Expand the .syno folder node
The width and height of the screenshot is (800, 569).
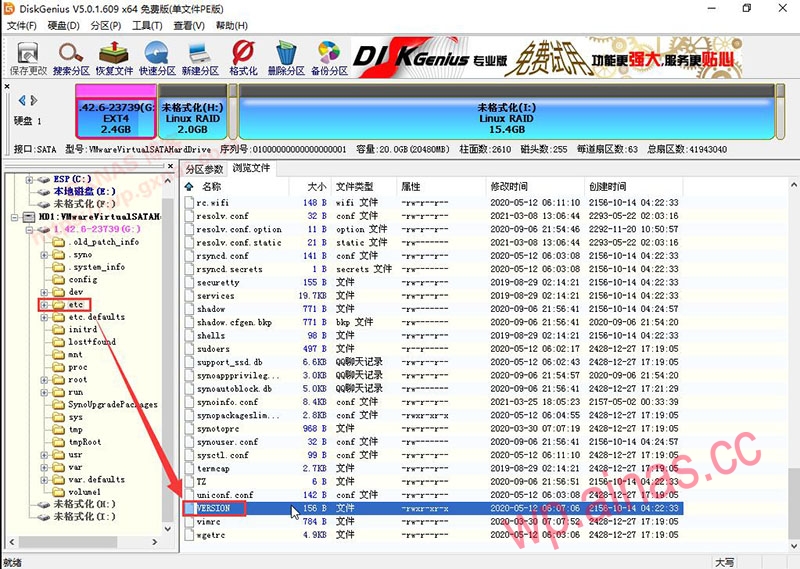[x=44, y=254]
